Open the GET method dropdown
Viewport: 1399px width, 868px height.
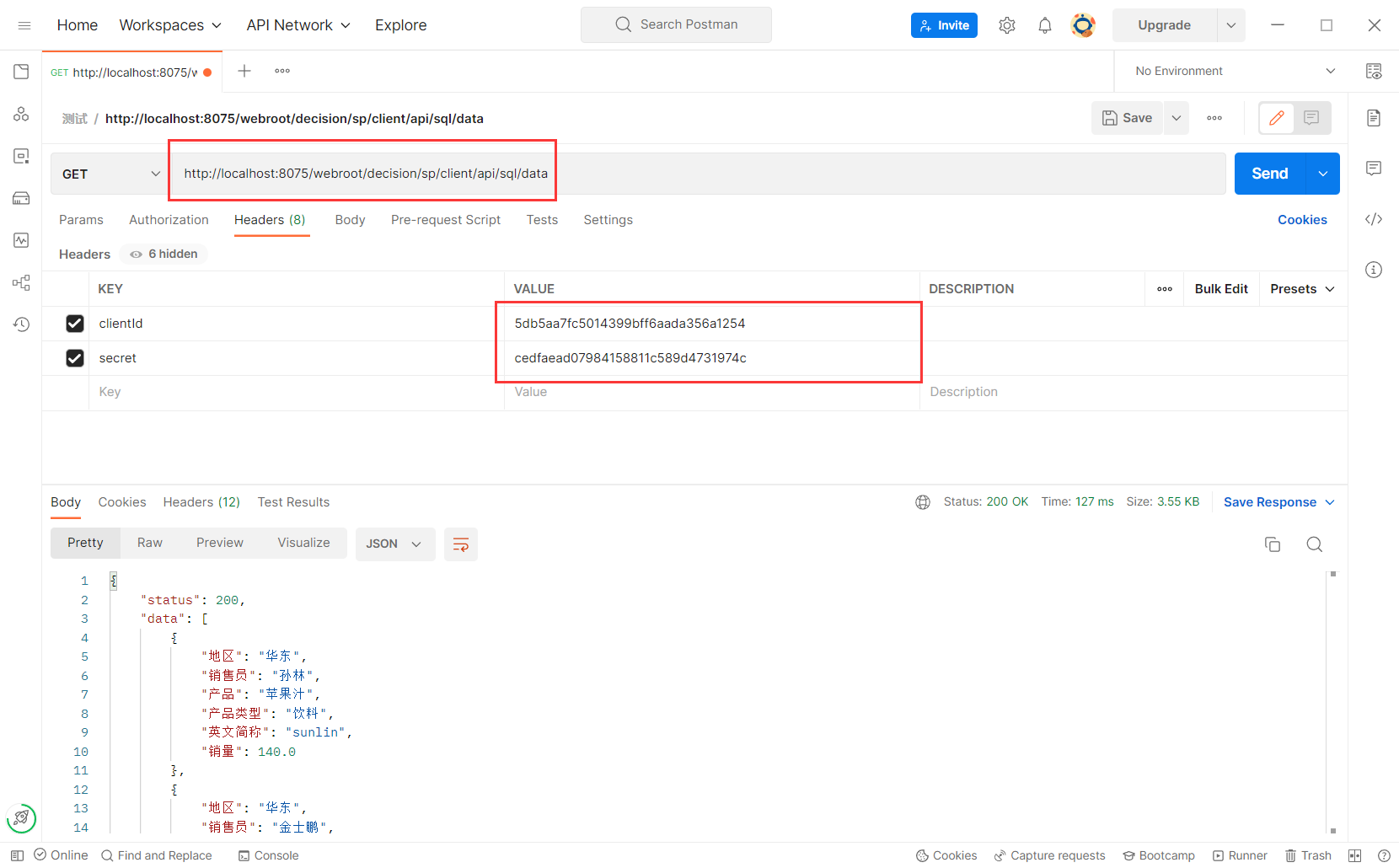click(x=110, y=174)
